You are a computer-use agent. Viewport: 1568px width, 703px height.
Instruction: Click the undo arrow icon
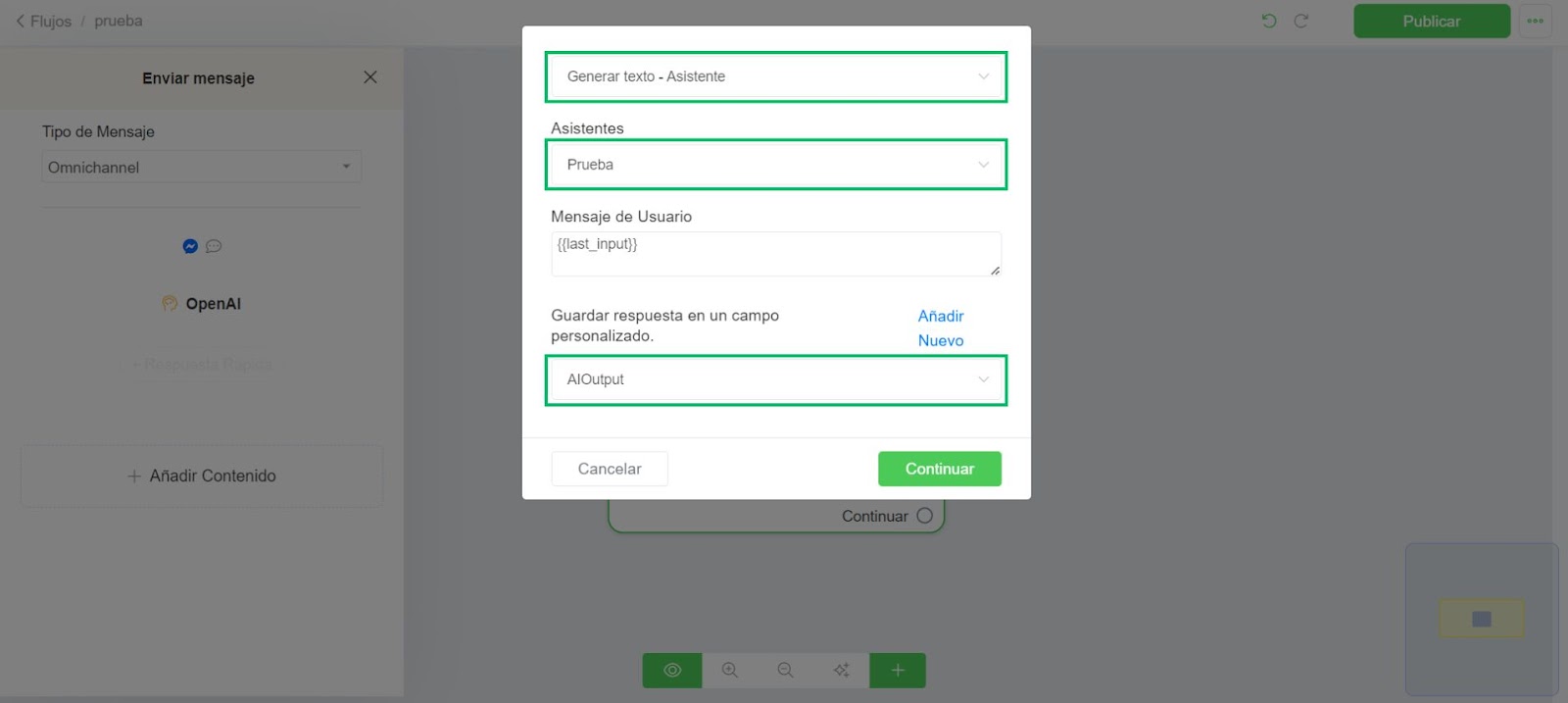pos(1269,21)
